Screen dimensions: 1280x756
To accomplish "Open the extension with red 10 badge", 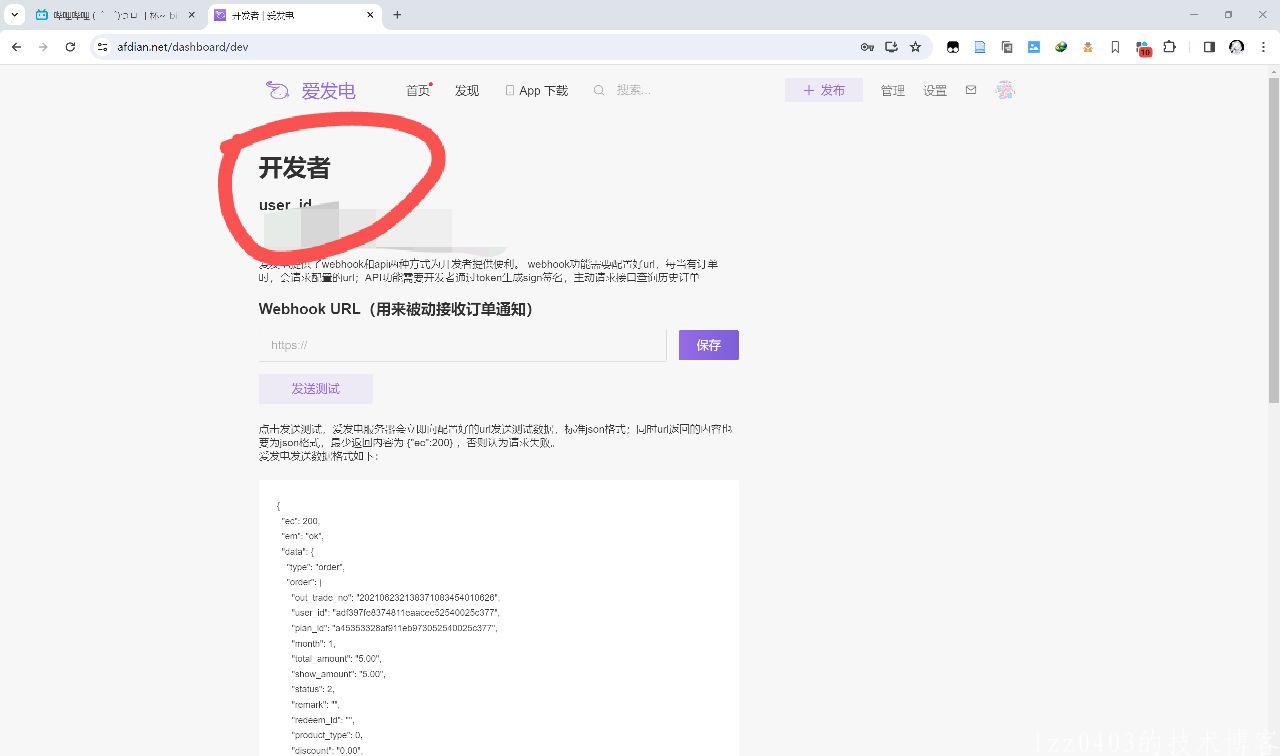I will coord(1143,48).
